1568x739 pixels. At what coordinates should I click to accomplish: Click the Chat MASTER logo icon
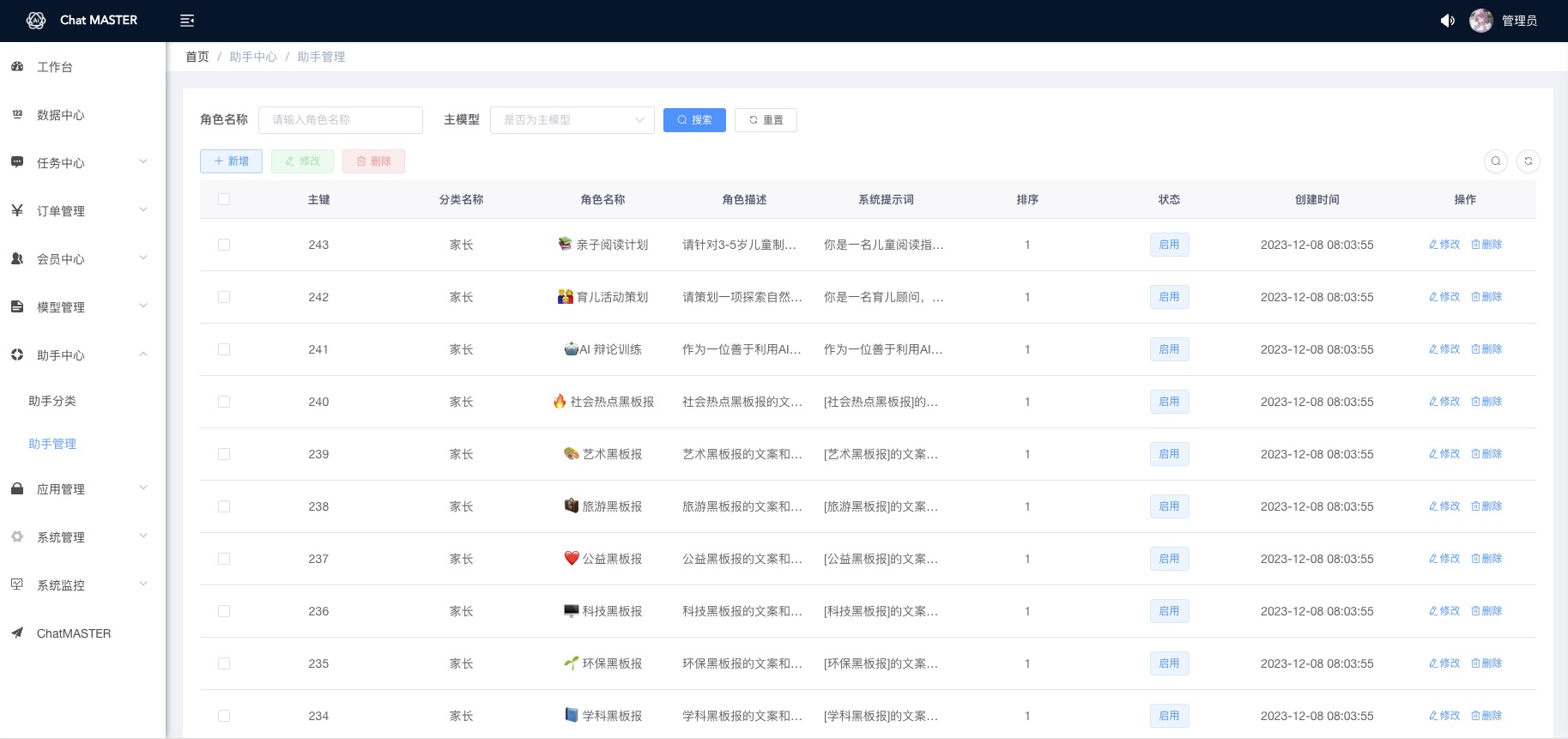pyautogui.click(x=36, y=21)
